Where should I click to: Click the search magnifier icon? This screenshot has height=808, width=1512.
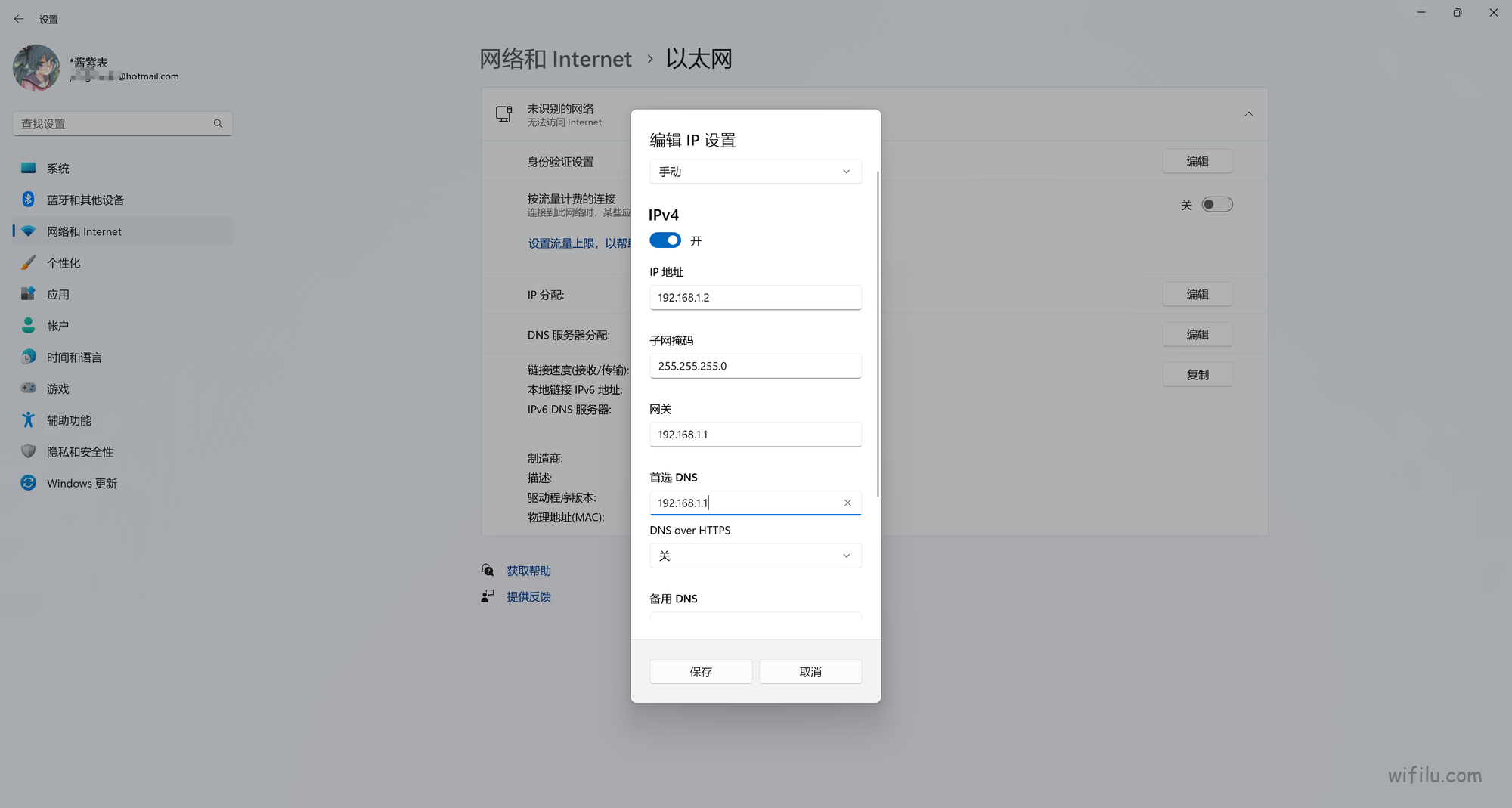pyautogui.click(x=218, y=124)
